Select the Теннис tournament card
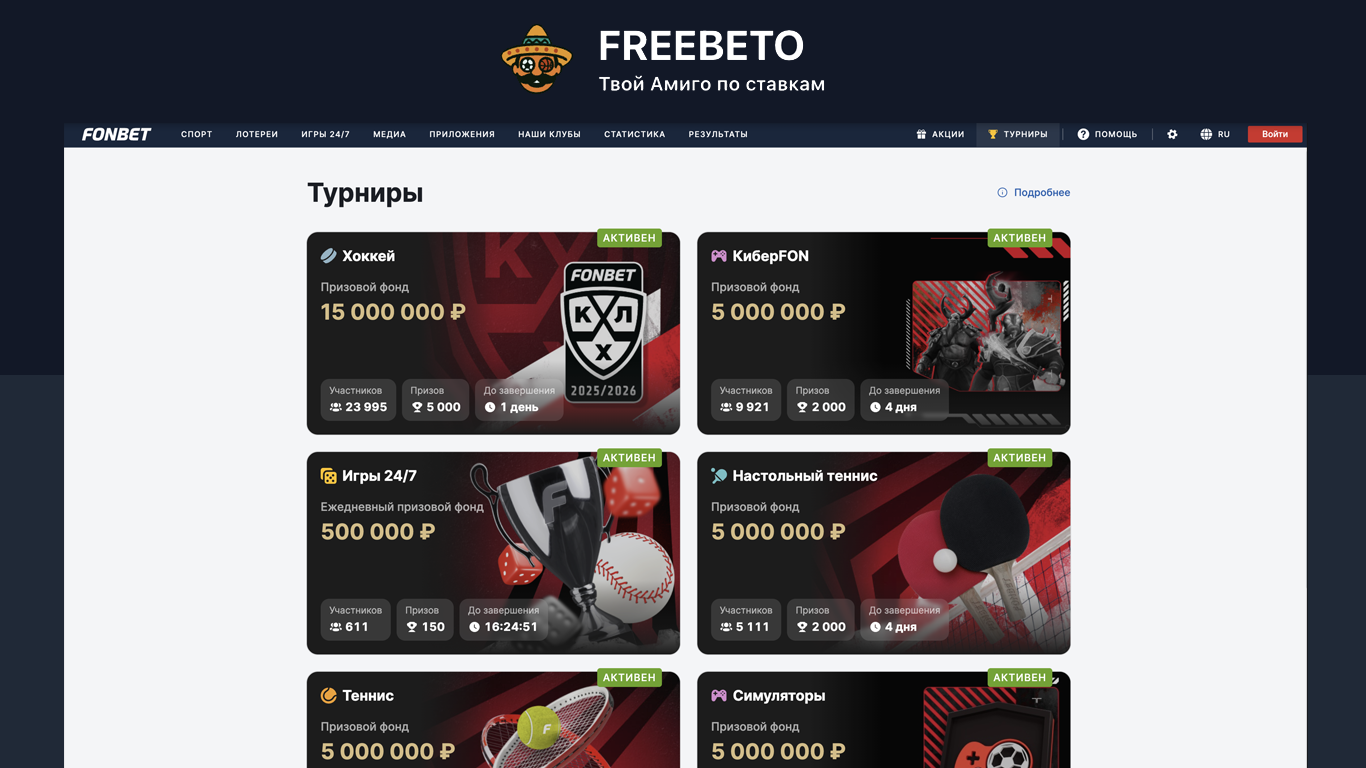 [x=493, y=720]
